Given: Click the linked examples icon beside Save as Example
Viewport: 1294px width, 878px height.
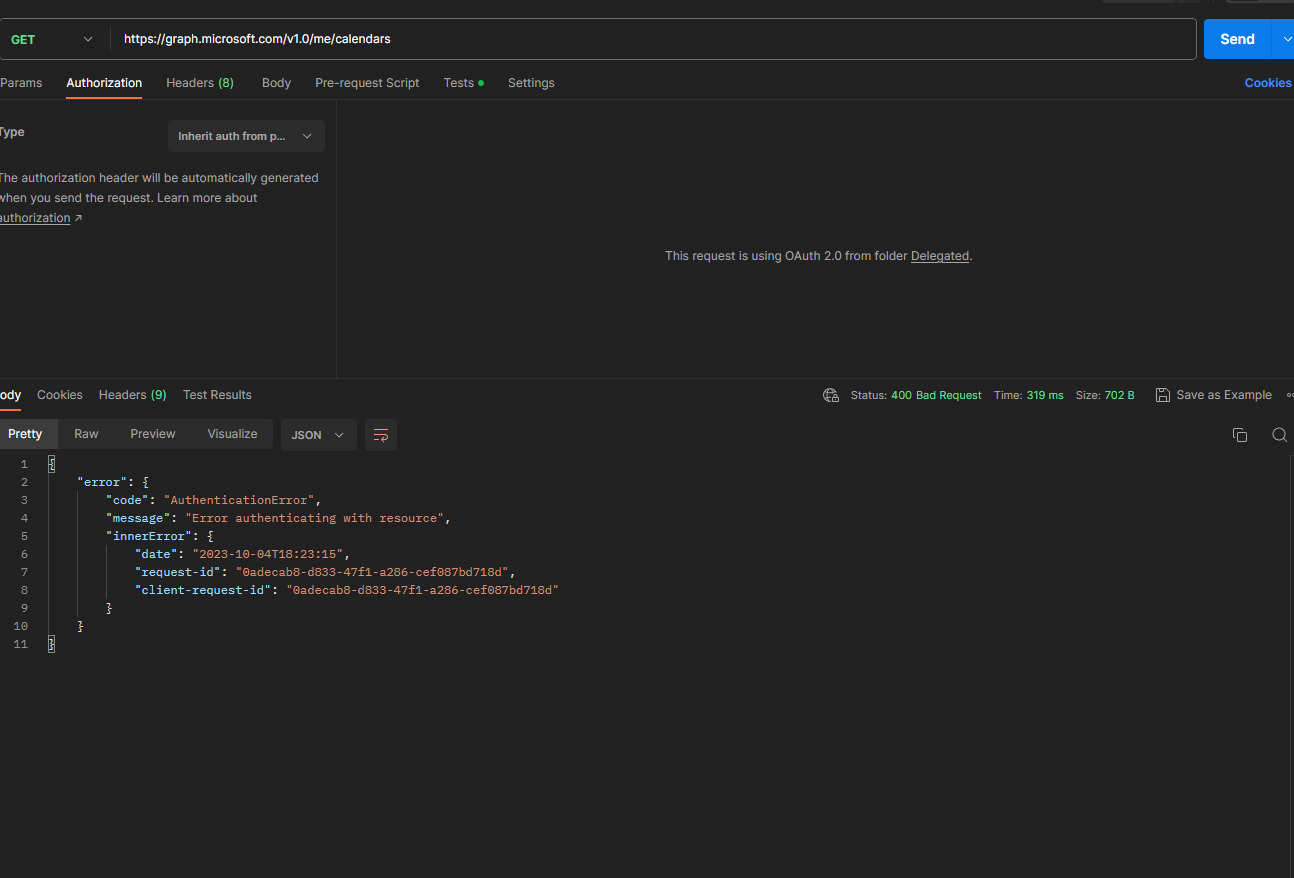Looking at the screenshot, I should pyautogui.click(x=1289, y=394).
